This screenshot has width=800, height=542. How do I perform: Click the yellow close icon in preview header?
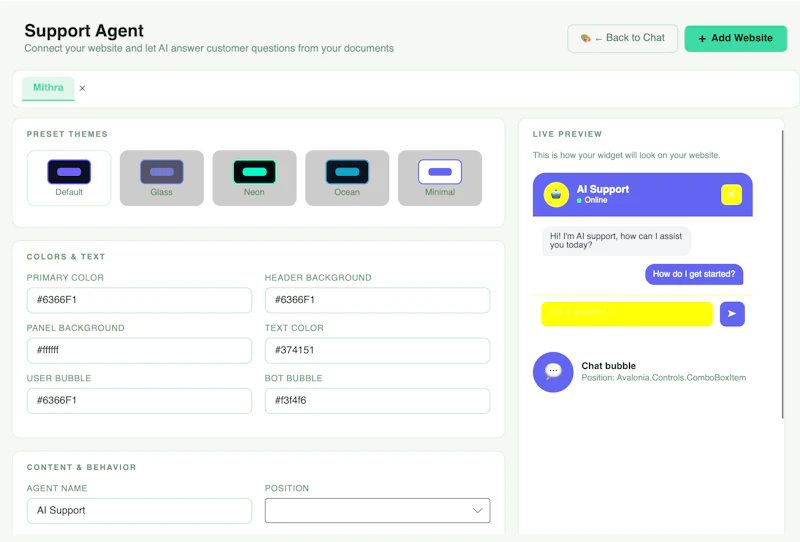pos(731,194)
